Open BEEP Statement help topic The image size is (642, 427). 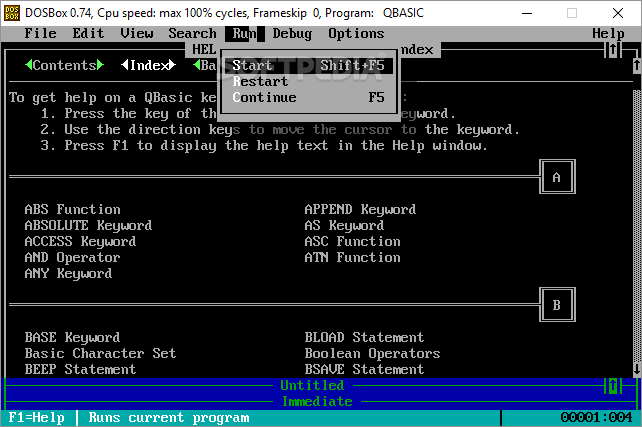pyautogui.click(x=80, y=369)
